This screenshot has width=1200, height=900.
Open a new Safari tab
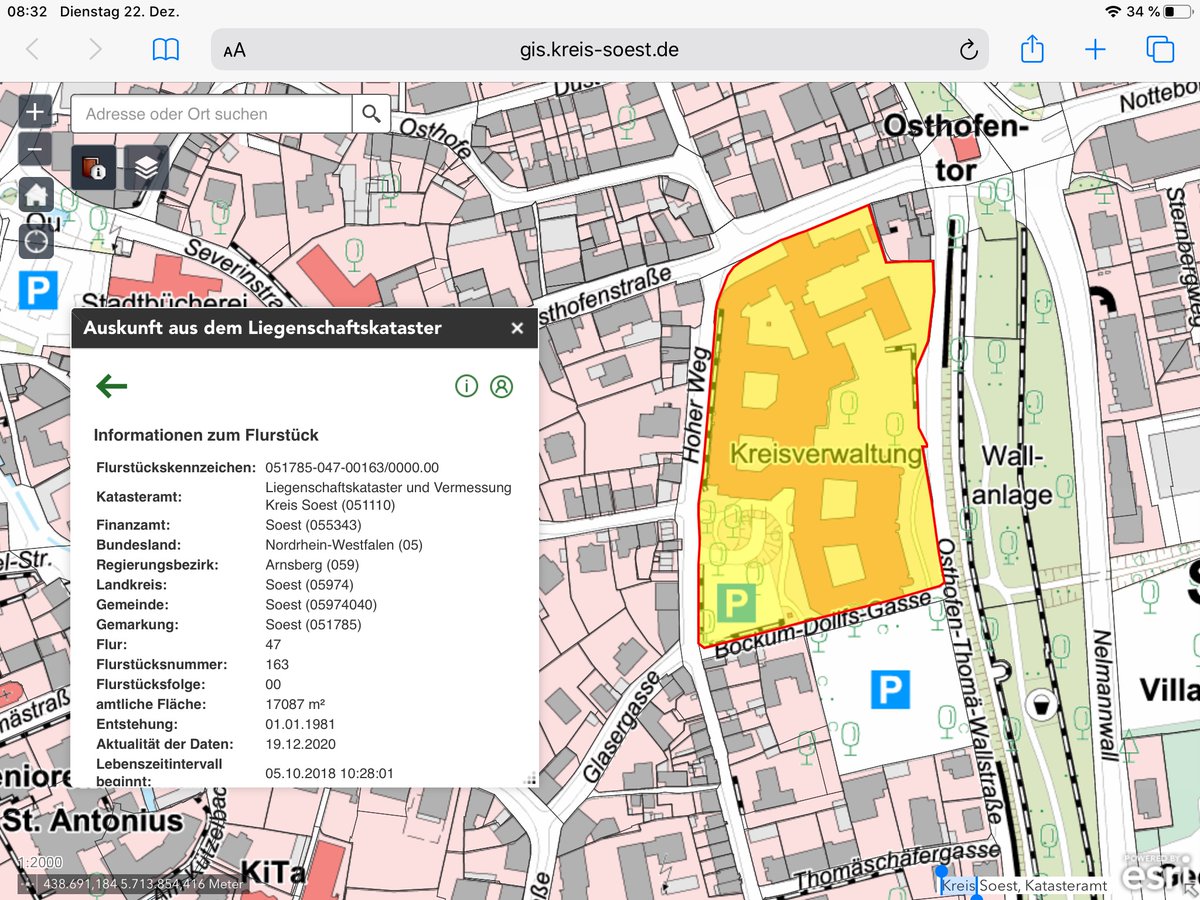coord(1096,49)
